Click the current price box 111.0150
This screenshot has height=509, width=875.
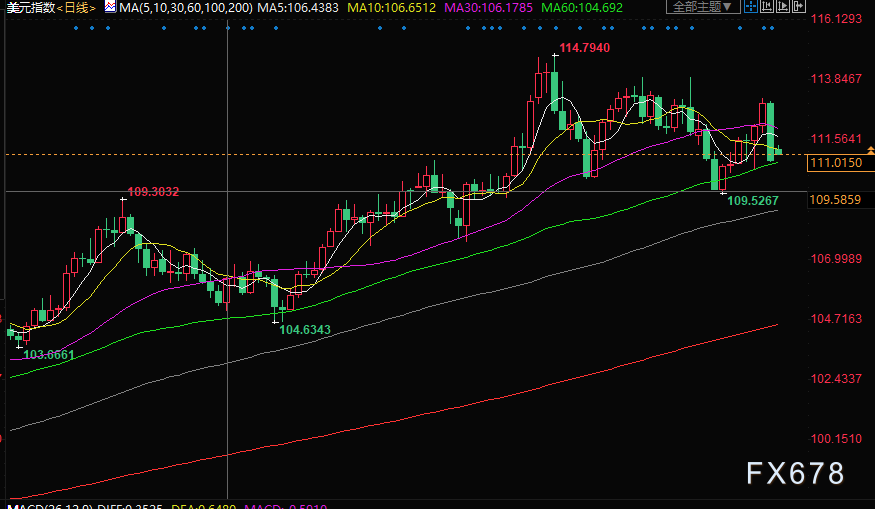(836, 163)
